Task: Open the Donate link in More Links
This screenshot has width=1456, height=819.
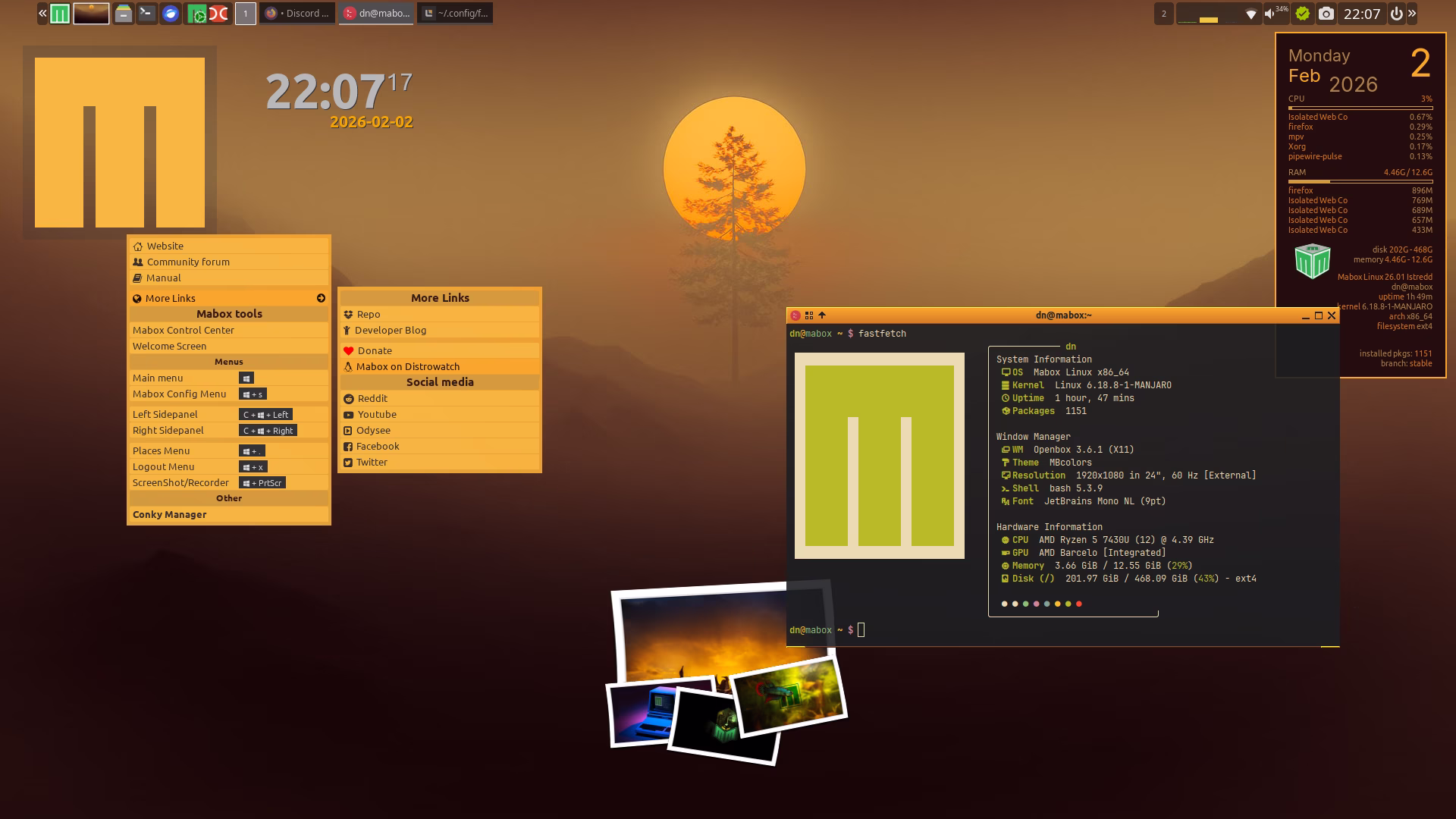Action: tap(375, 350)
